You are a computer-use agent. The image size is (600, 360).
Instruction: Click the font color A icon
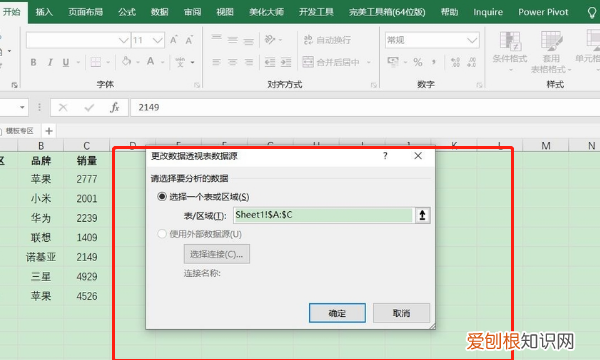tap(150, 61)
